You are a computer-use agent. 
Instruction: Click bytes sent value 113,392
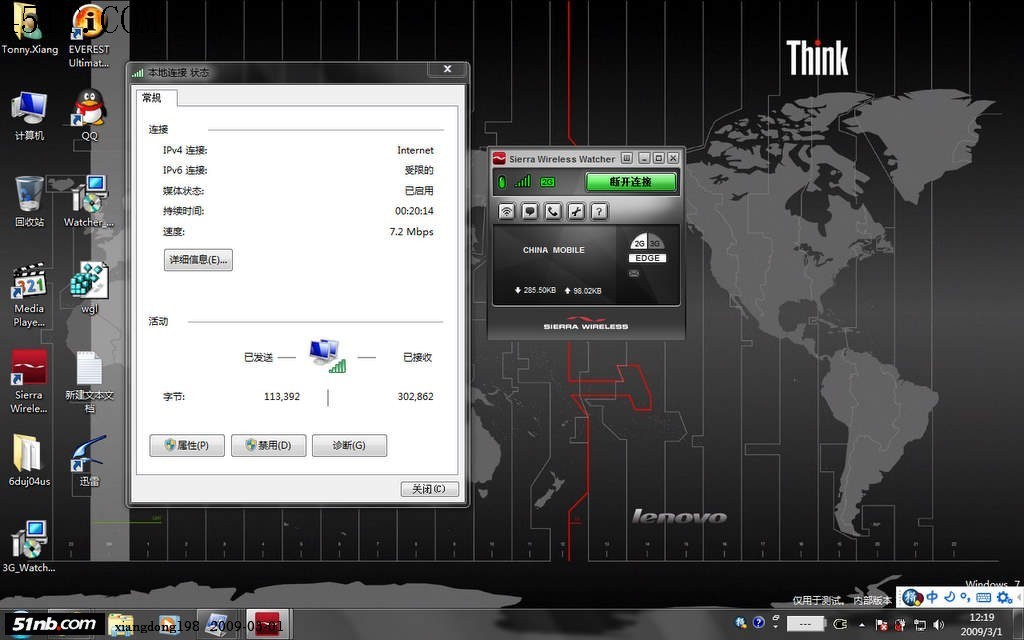282,396
